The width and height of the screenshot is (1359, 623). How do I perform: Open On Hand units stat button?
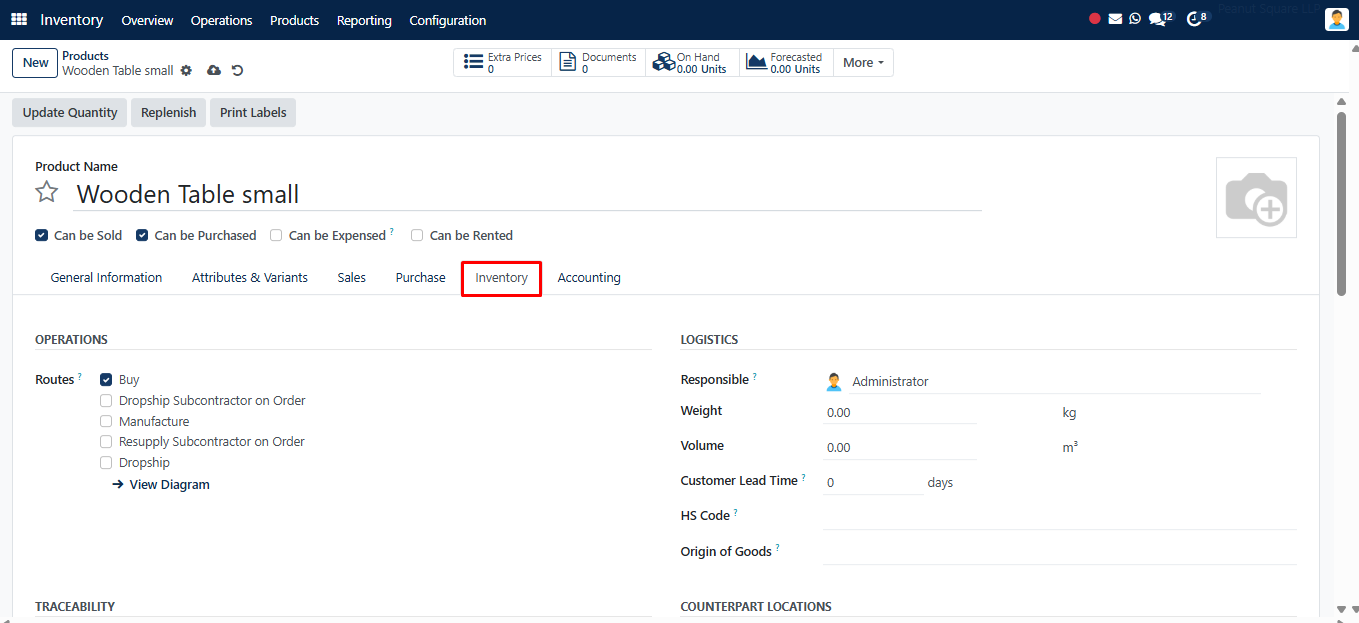tap(692, 63)
